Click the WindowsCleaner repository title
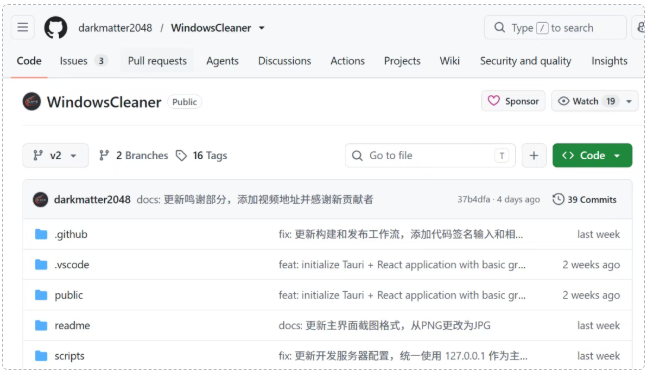This screenshot has width=650, height=374. (104, 102)
